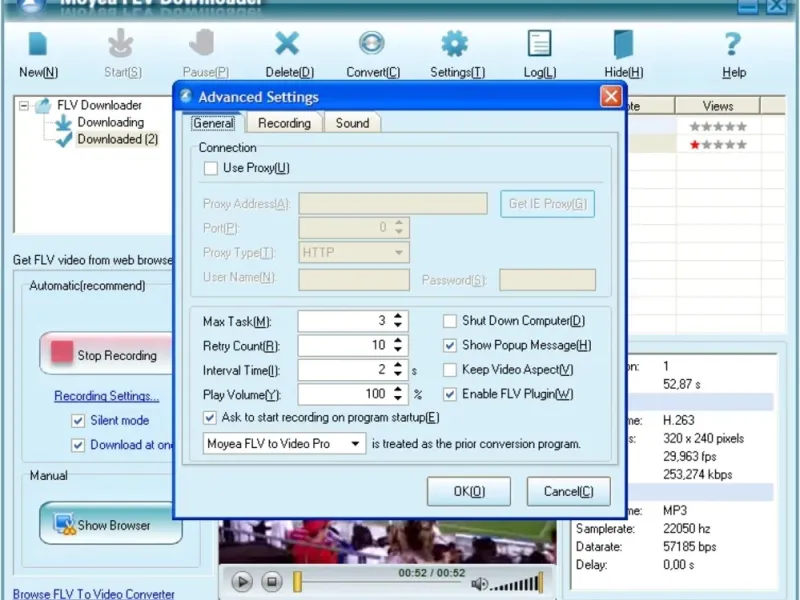Image resolution: width=800 pixels, height=600 pixels.
Task: Open the Proxy Type(T) HTTP dropdown
Action: click(x=399, y=253)
